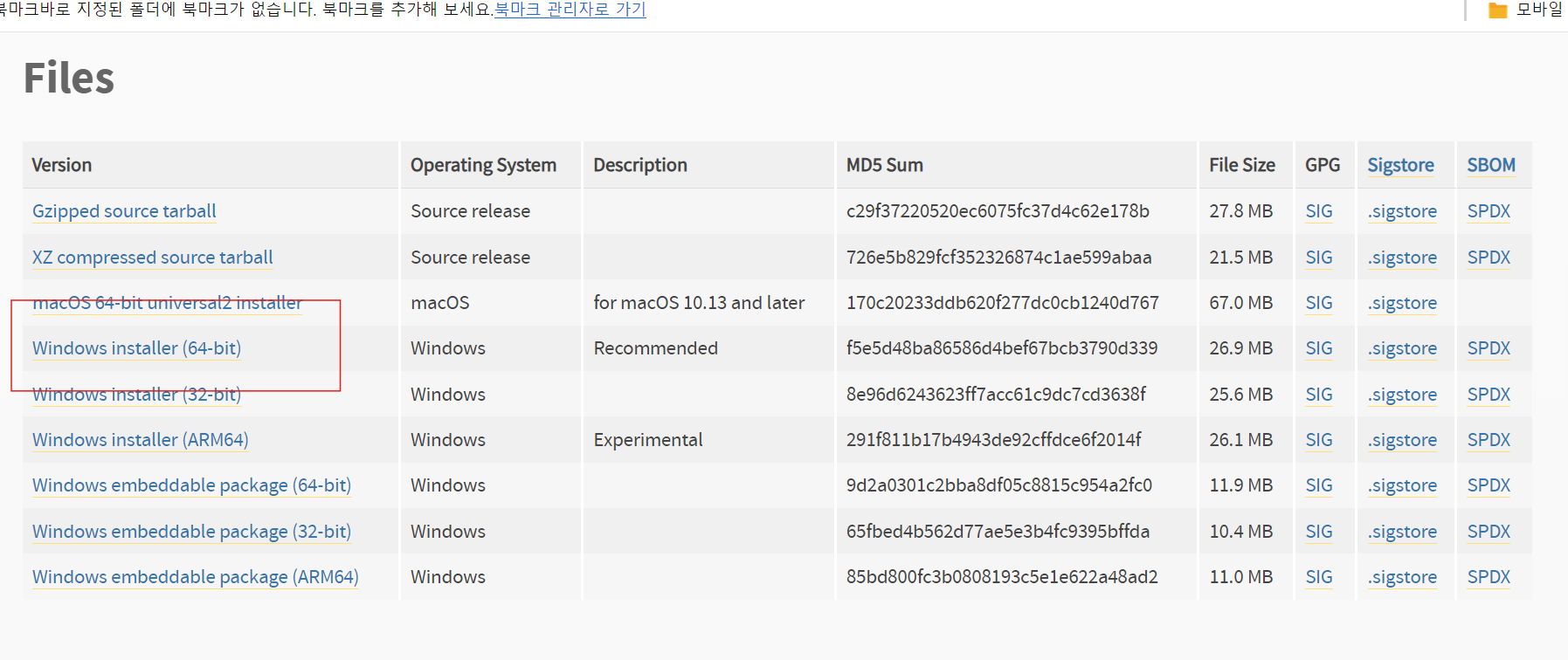Select MD5 sum 726e5b829fcf352326874c1ae599abaa
This screenshot has width=1568, height=660.
click(x=999, y=258)
